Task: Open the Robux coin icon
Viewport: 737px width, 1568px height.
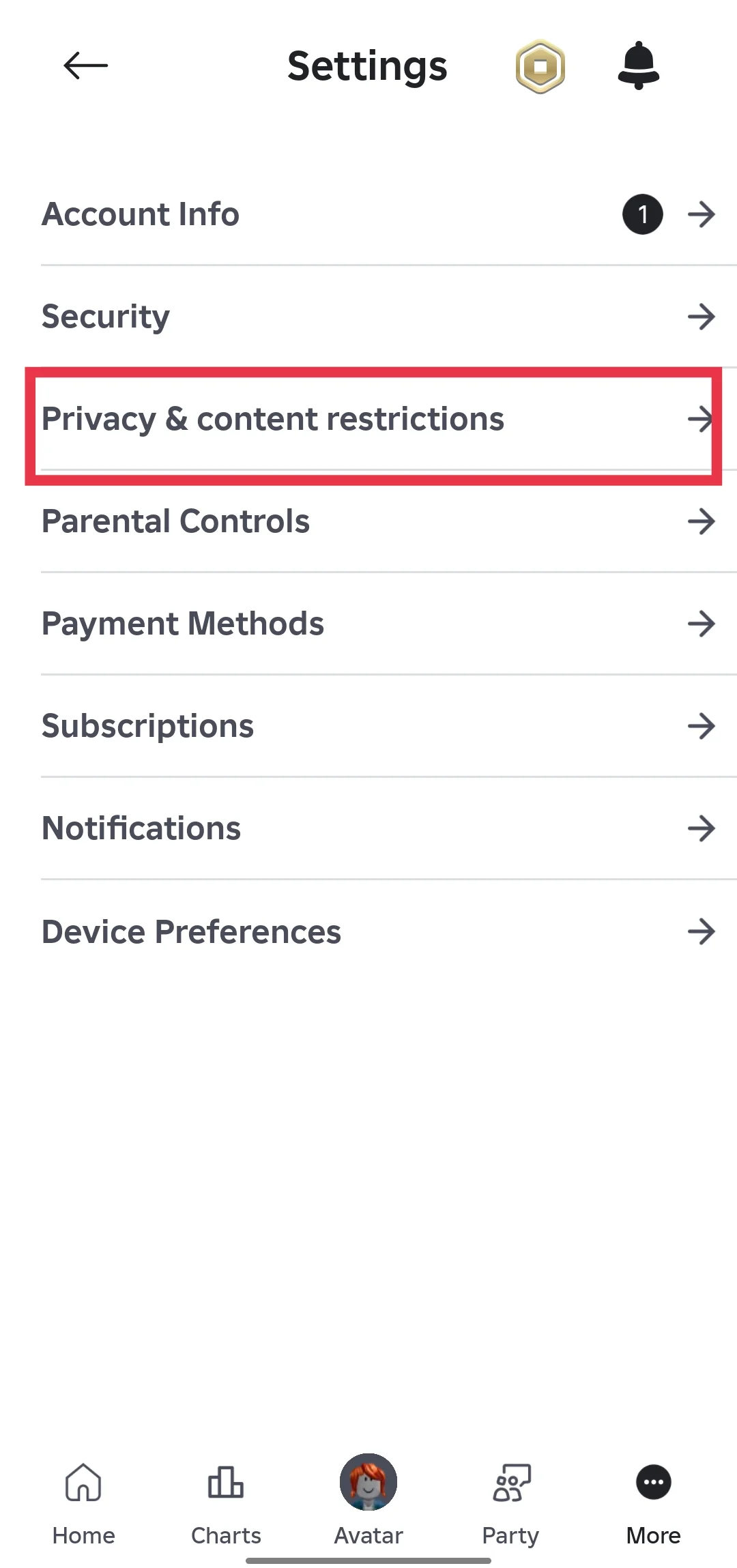Action: coord(540,66)
